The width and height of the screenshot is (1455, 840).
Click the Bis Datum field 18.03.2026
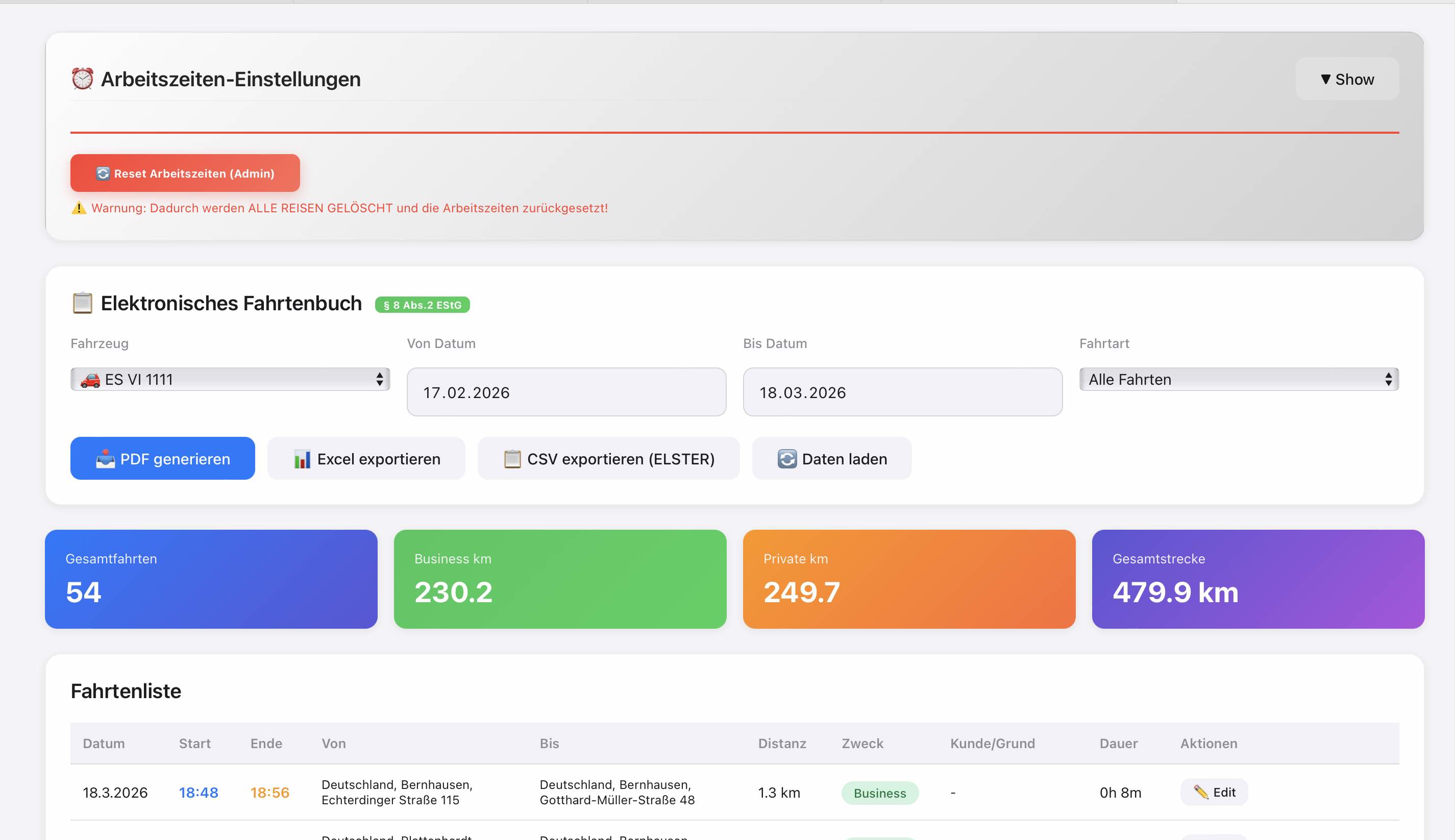pos(902,392)
